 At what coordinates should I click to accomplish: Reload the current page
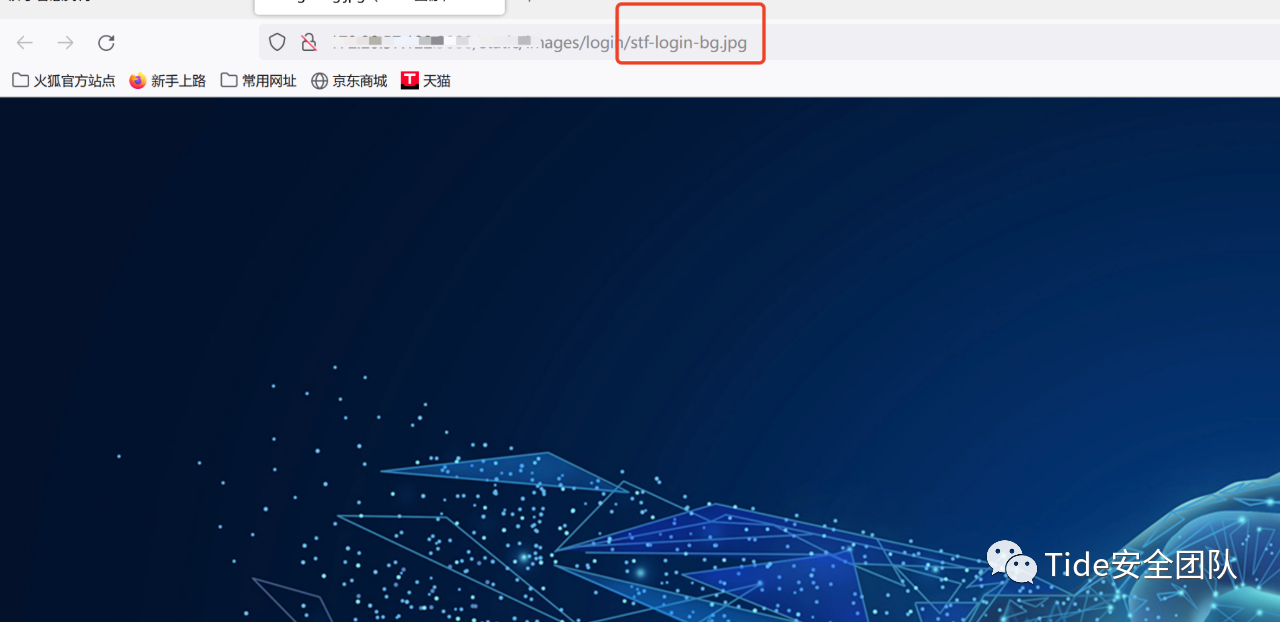point(106,43)
